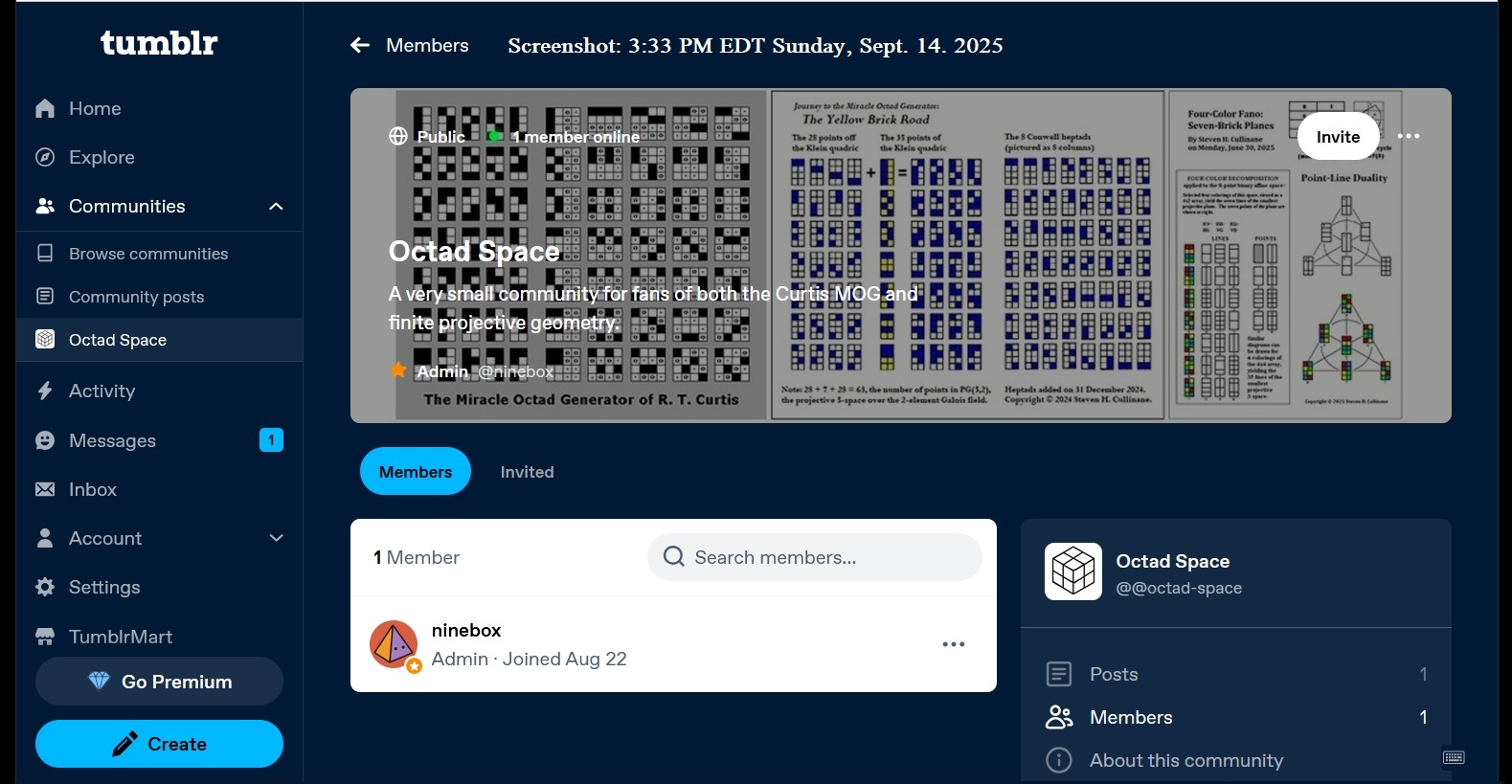This screenshot has width=1512, height=784.
Task: Click the Activity lightning bolt icon
Action: [45, 392]
